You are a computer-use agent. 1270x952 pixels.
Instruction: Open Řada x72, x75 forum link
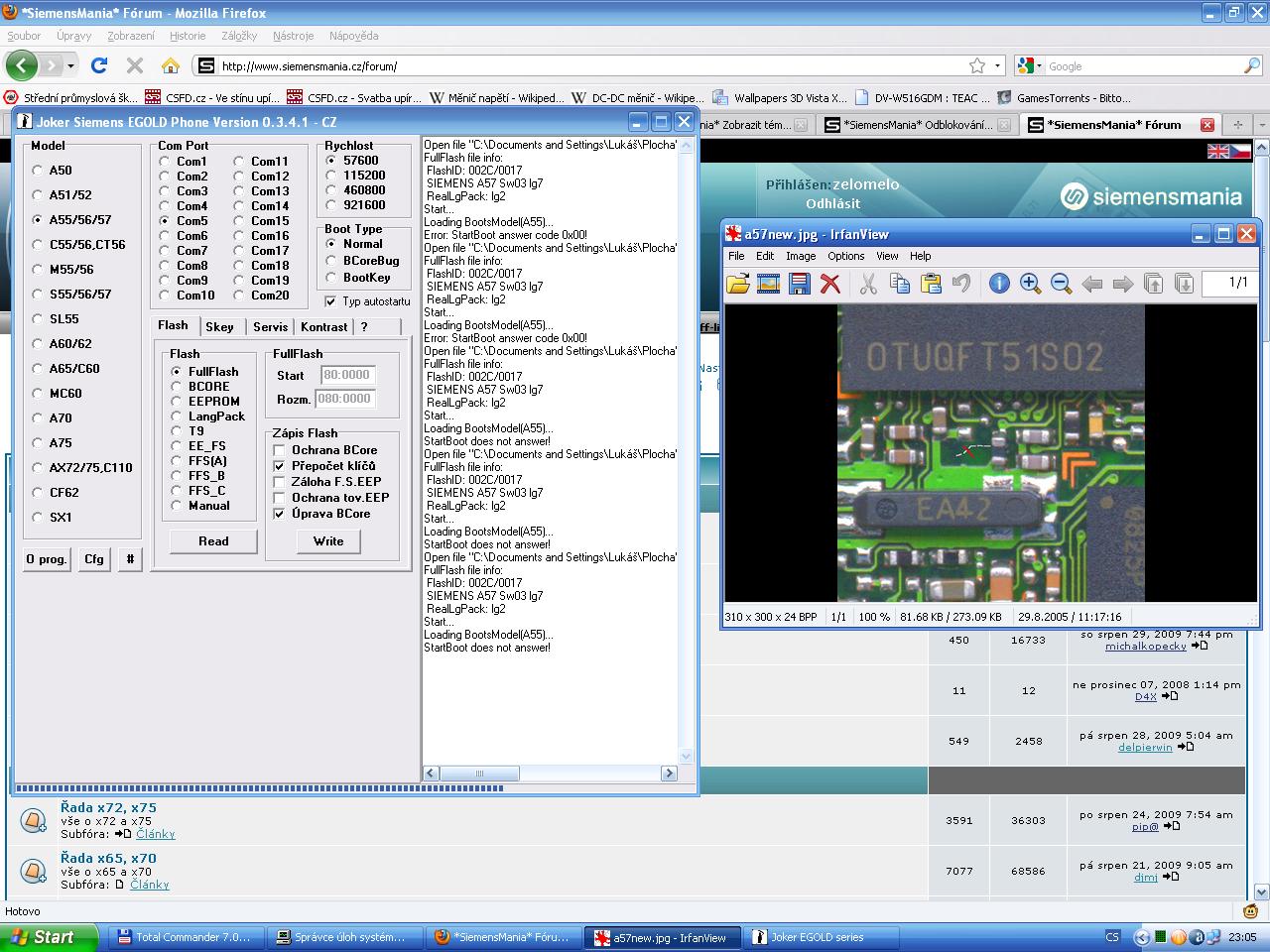coord(108,807)
